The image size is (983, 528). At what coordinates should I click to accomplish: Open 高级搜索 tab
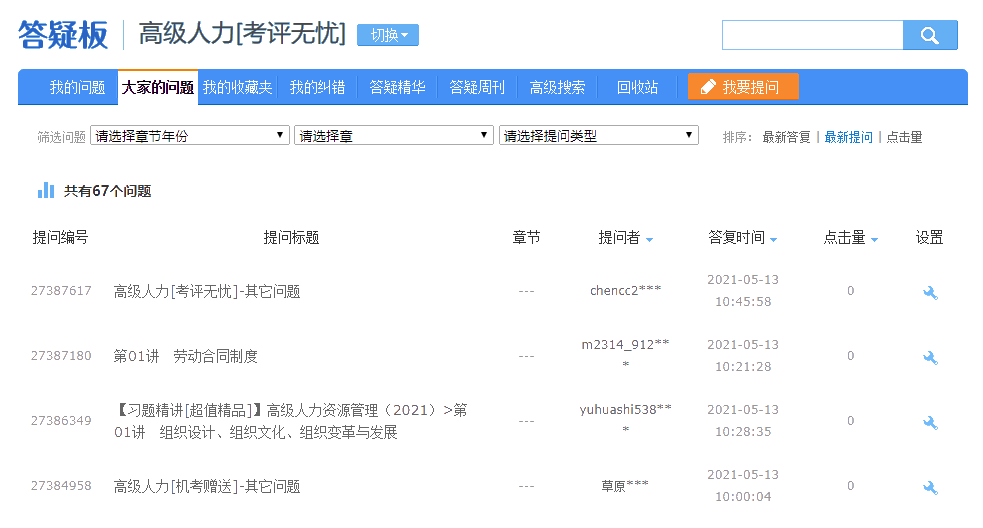tap(557, 87)
